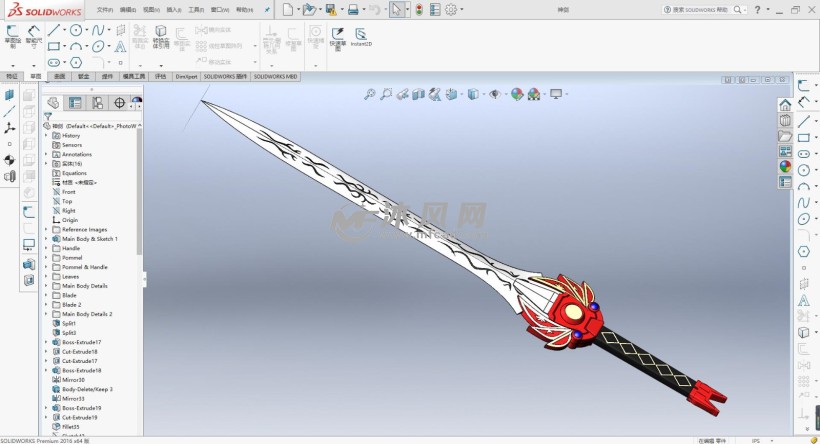Switch to the DimXpert tab
820x444 pixels.
[186, 76]
